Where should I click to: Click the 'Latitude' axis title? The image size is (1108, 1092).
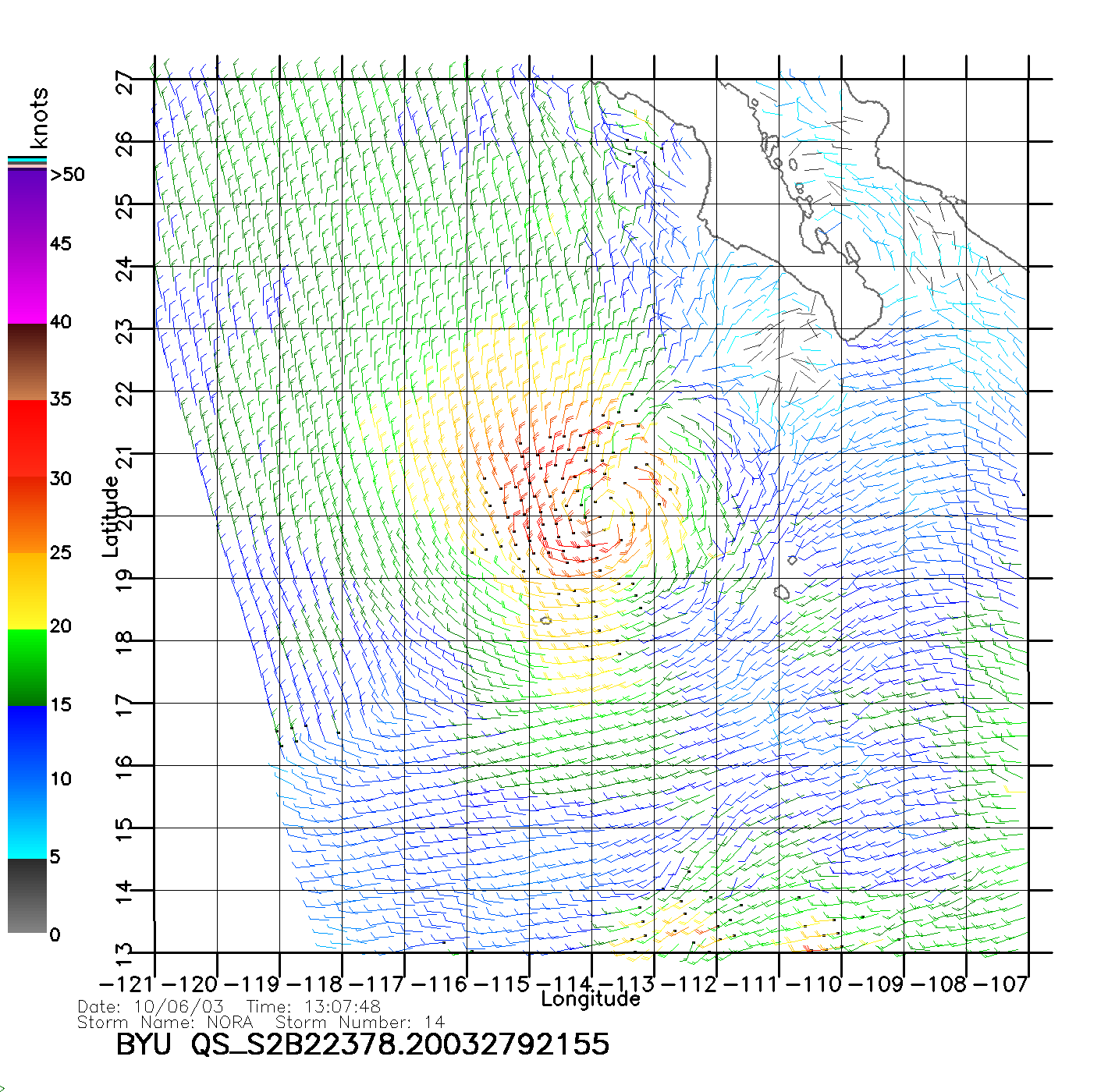tap(111, 516)
